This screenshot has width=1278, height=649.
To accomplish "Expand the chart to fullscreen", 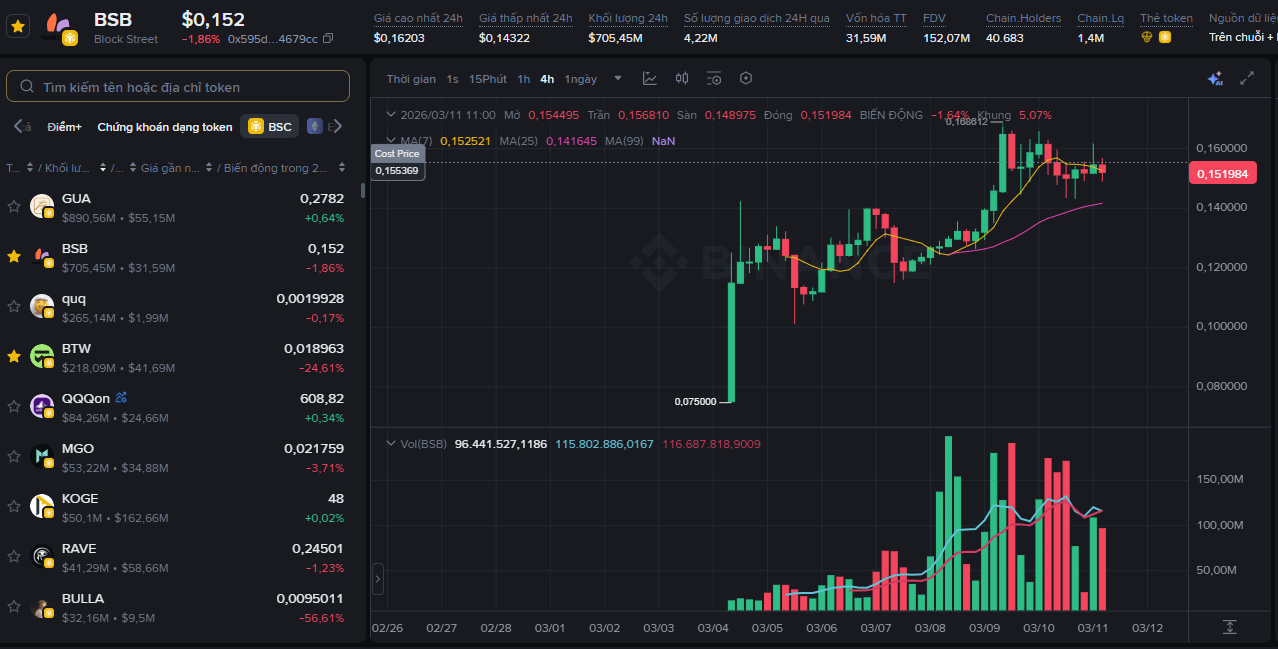I will [x=1247, y=79].
